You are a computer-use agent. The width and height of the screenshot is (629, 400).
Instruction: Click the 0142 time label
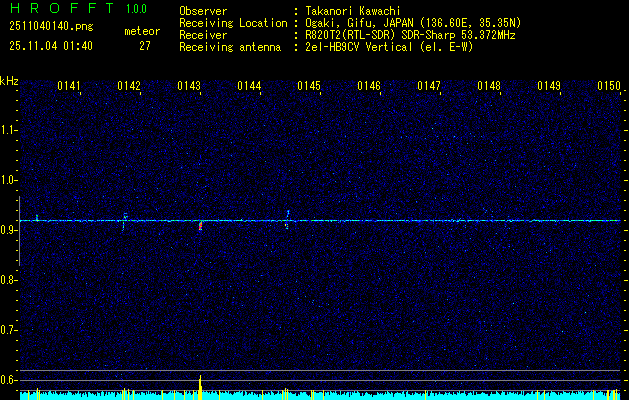129,86
